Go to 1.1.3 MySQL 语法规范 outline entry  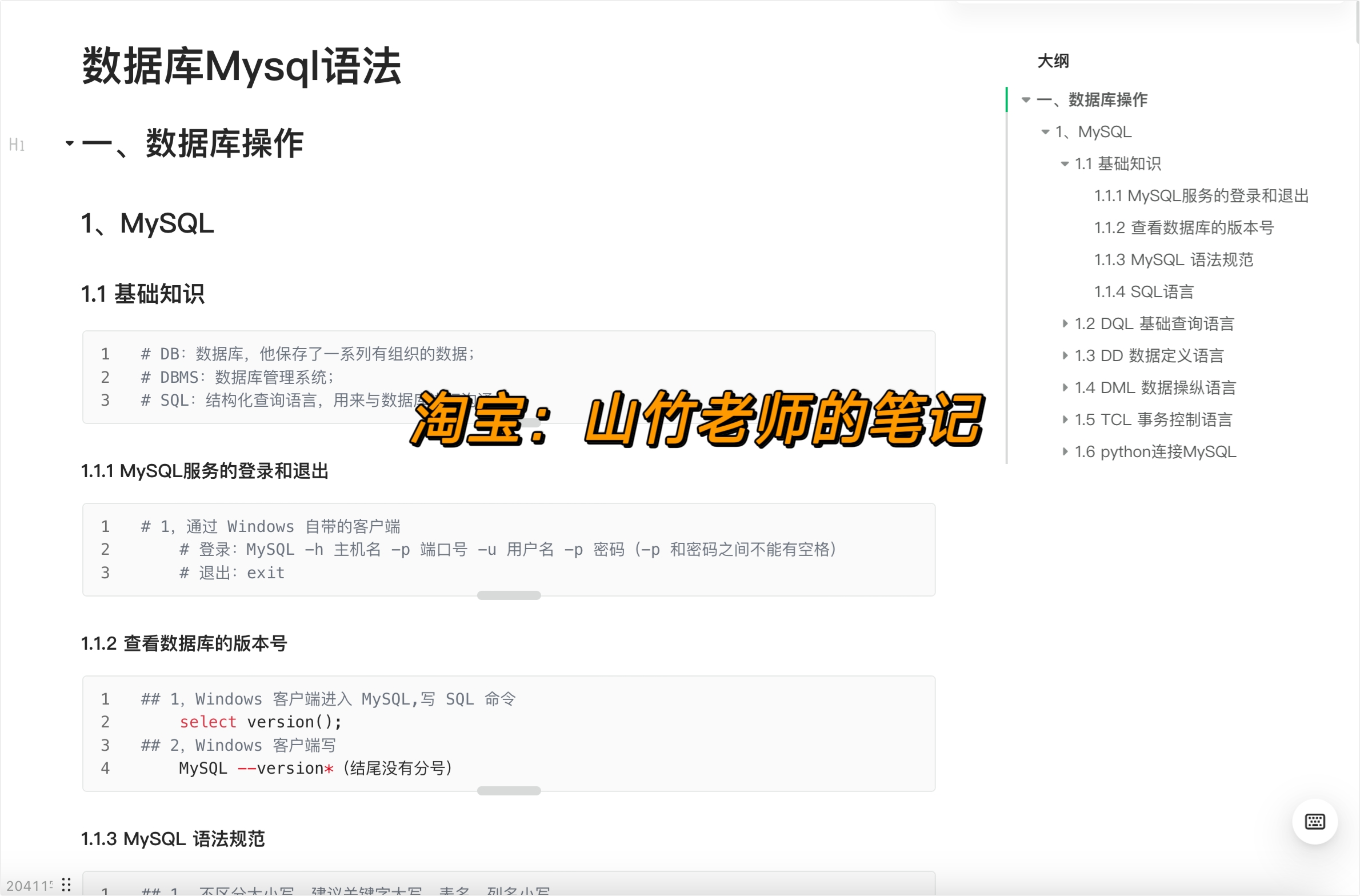[x=1173, y=260]
